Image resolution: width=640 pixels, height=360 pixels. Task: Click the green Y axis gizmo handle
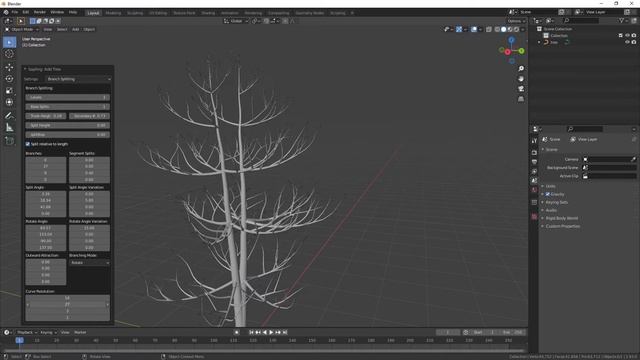click(521, 51)
